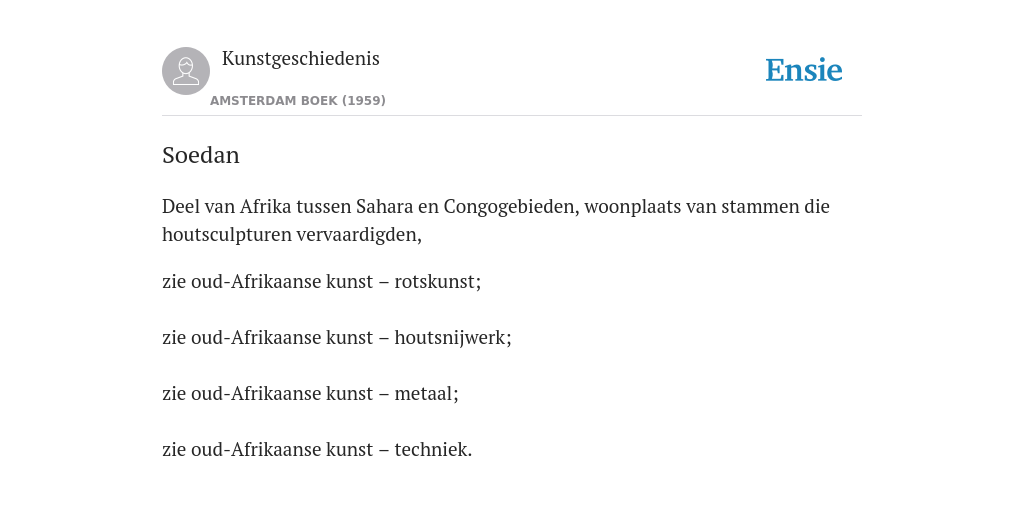Screen dimensions: 1024x512
Task: Click the word 'houtsnijwerk;'
Action: (x=453, y=338)
